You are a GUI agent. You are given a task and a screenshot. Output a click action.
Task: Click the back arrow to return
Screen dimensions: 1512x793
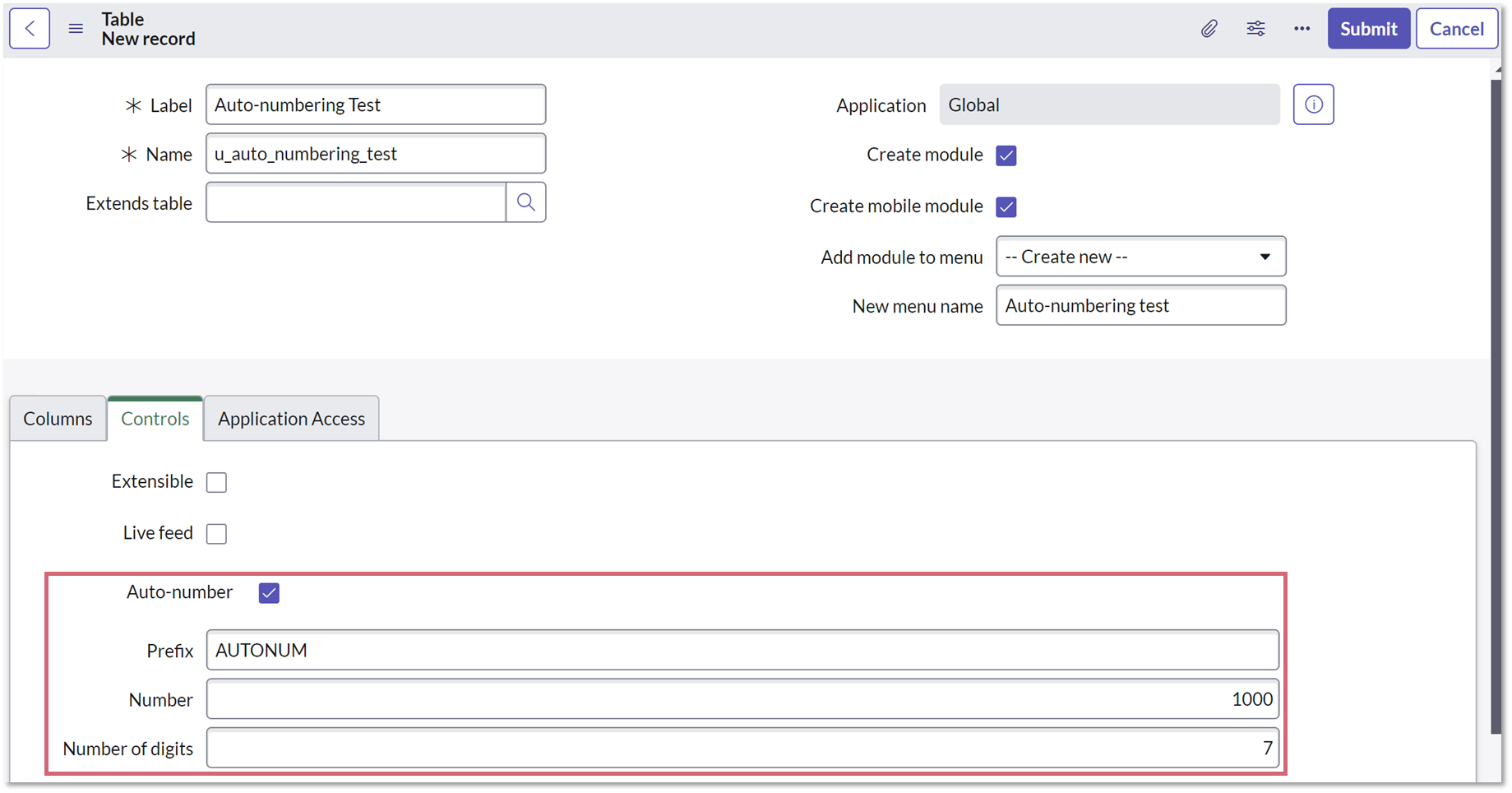[29, 28]
